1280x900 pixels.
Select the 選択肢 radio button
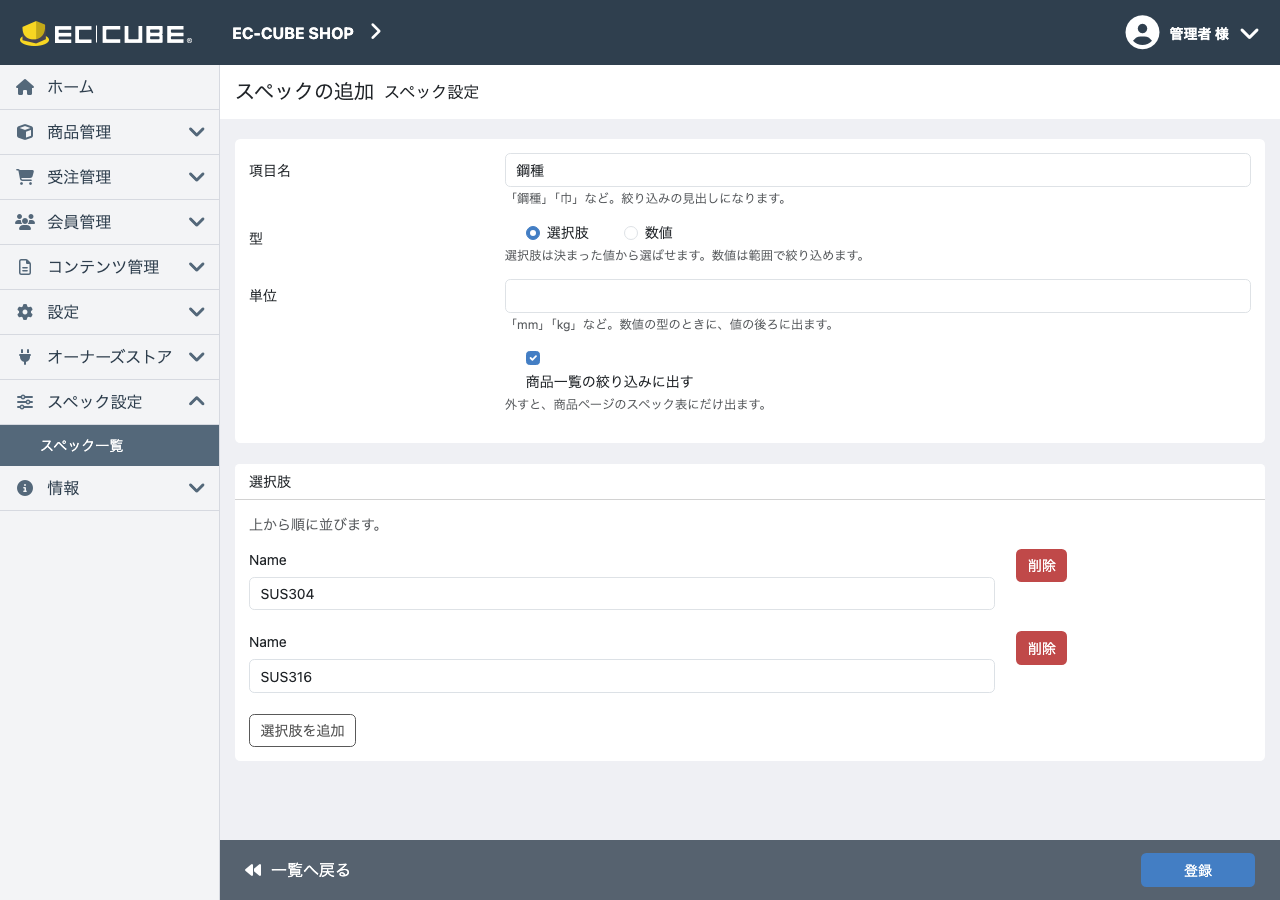point(533,233)
